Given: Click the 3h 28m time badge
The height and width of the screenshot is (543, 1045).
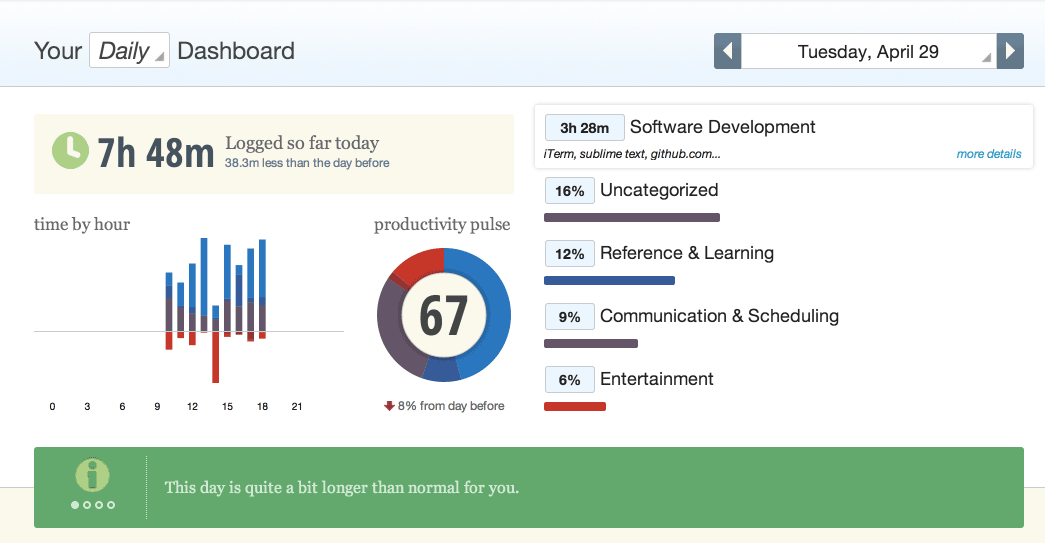Looking at the screenshot, I should pyautogui.click(x=584, y=128).
